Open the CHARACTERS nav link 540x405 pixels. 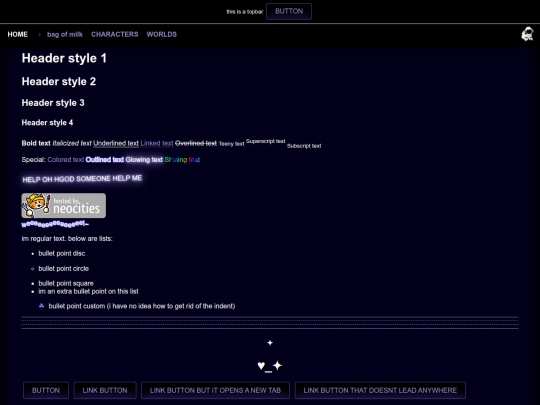click(x=115, y=34)
